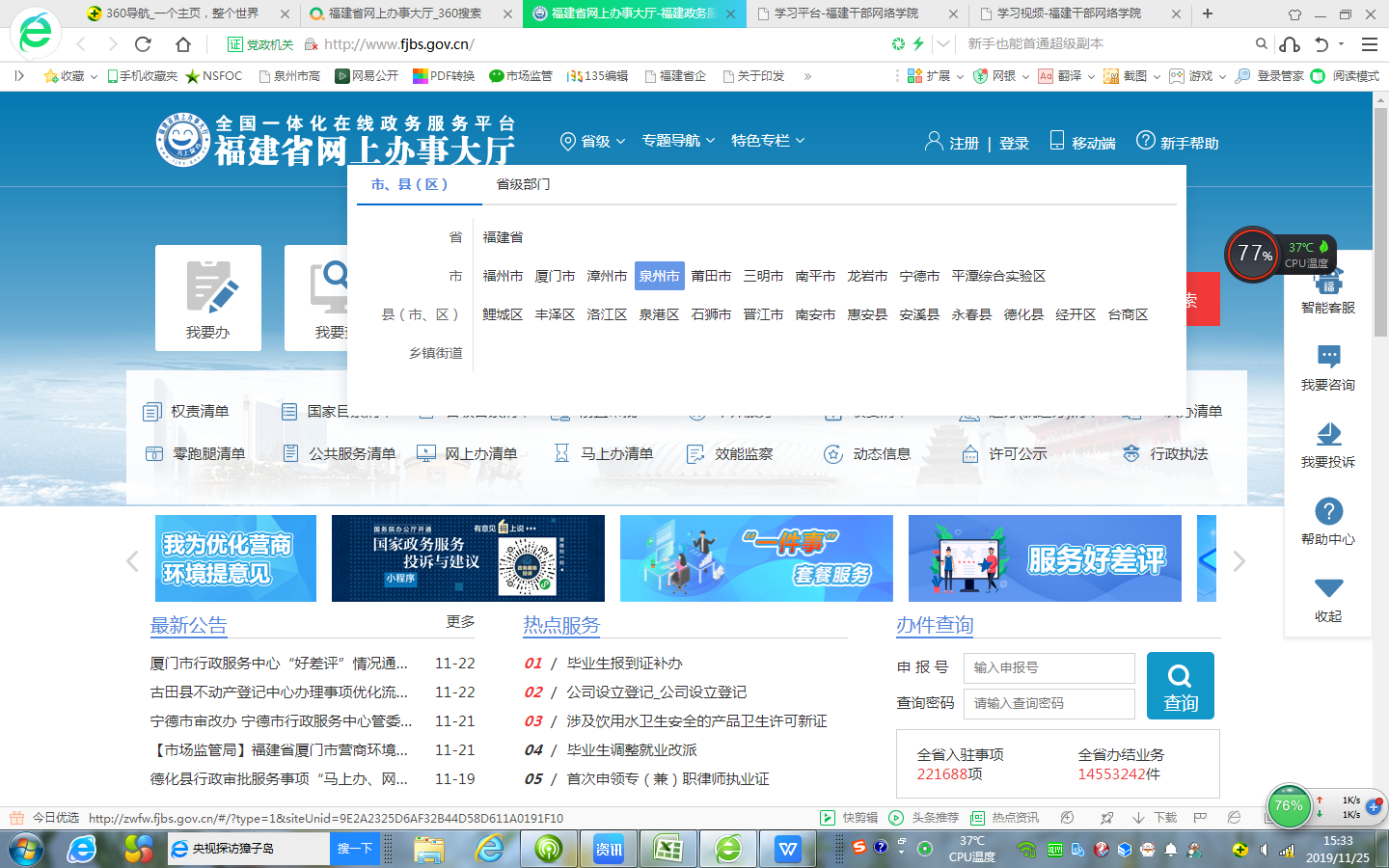Click into 申报号 input field
1389x868 pixels.
(1049, 667)
